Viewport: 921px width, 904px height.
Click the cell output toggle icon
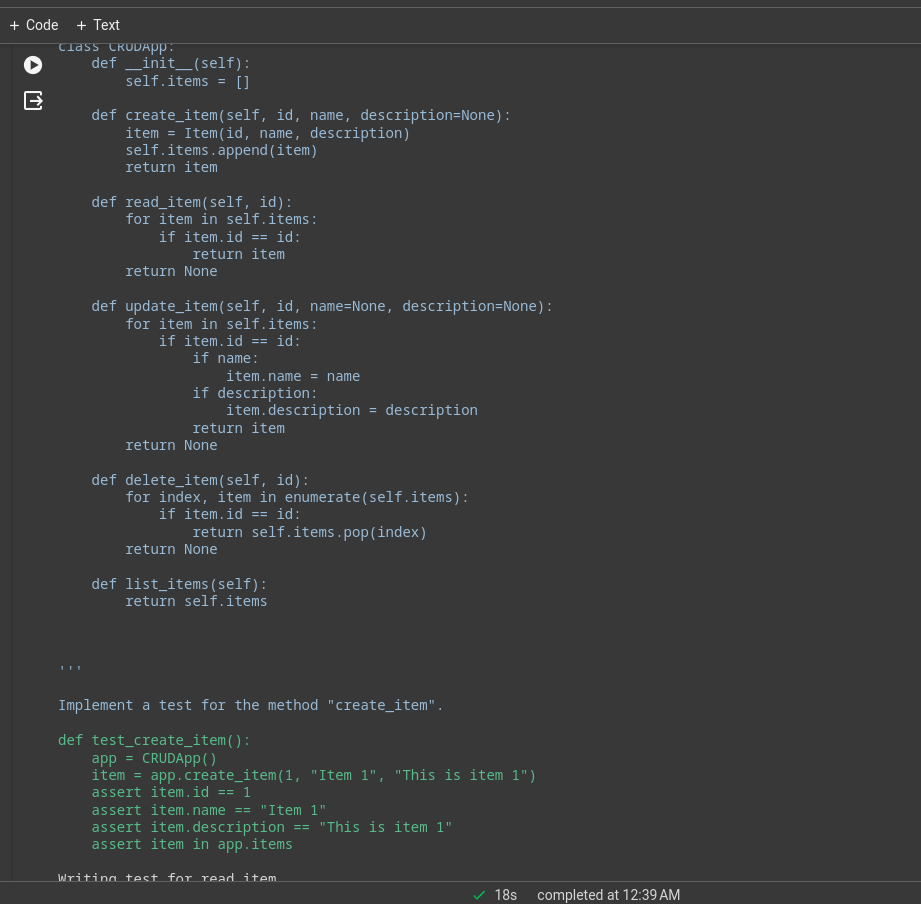[33, 100]
